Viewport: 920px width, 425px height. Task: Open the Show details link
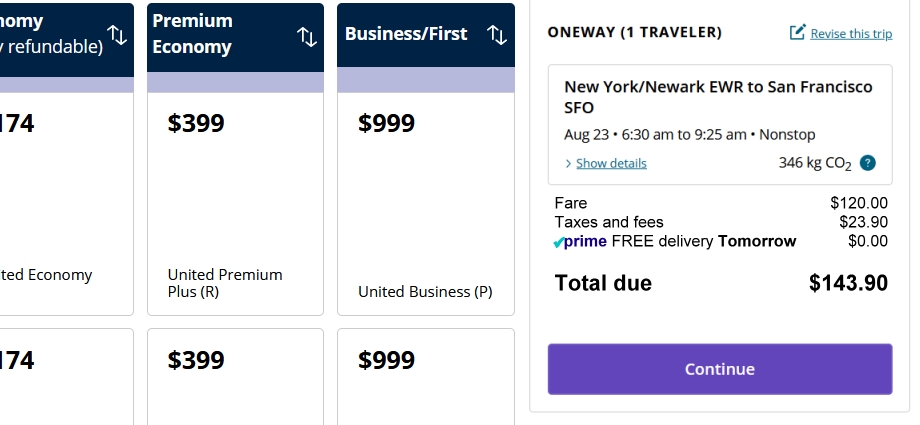point(611,163)
